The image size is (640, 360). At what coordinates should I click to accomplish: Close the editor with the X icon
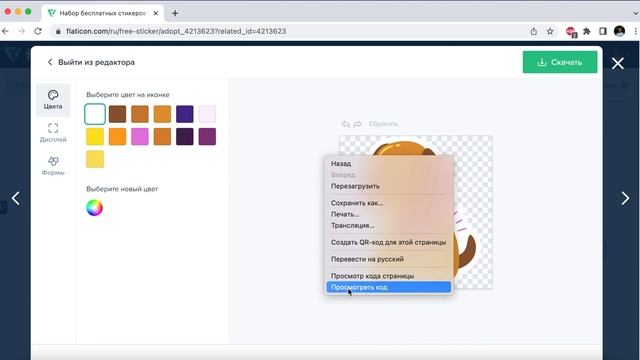[618, 63]
